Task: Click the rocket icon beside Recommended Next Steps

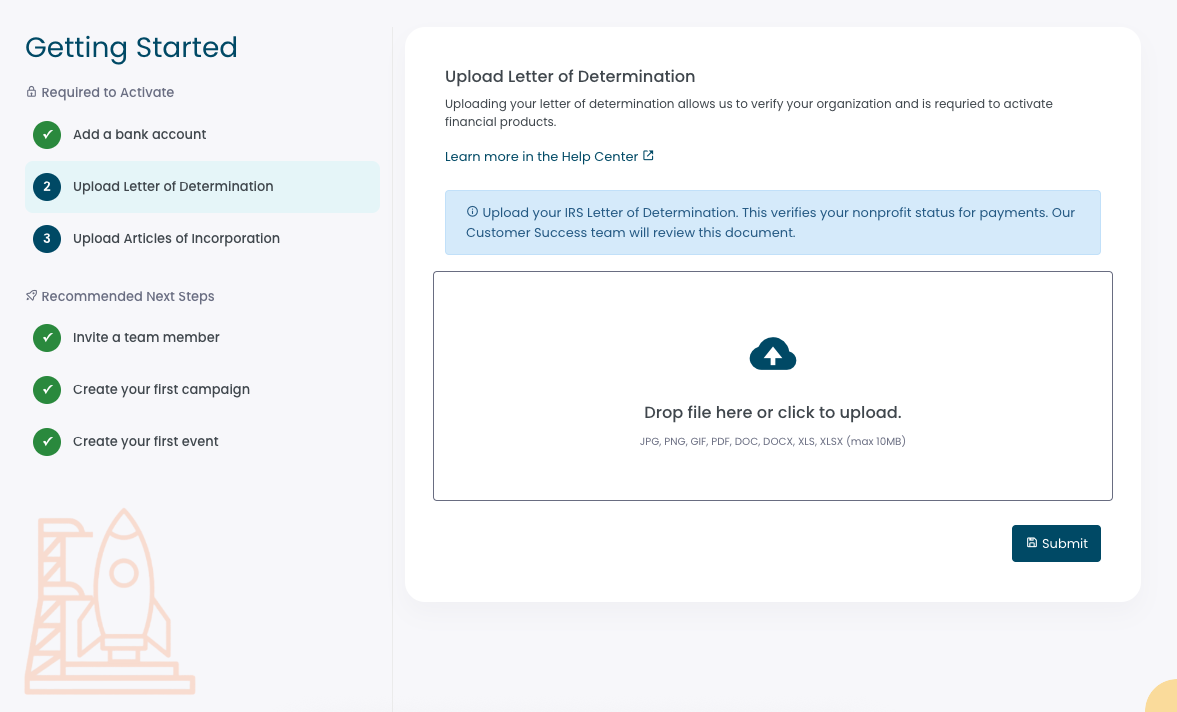Action: [30, 296]
